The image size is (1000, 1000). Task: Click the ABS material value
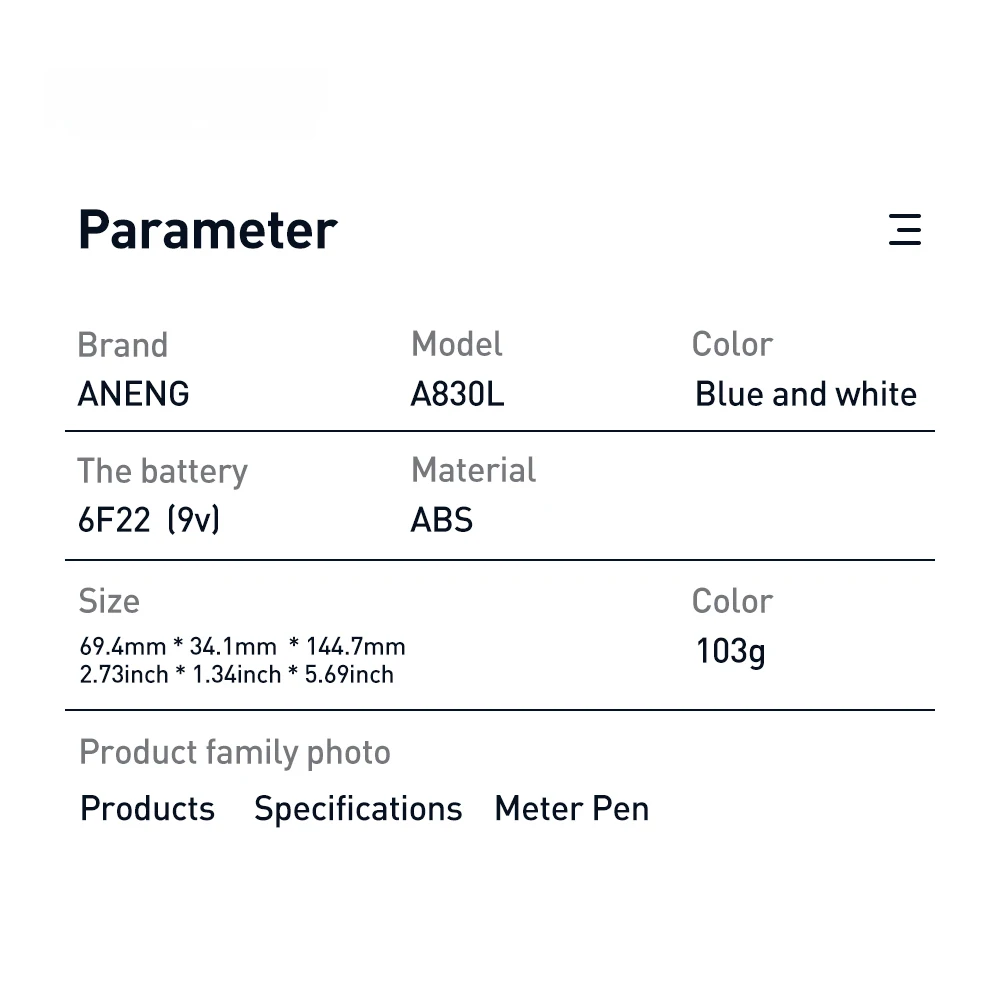(x=441, y=520)
